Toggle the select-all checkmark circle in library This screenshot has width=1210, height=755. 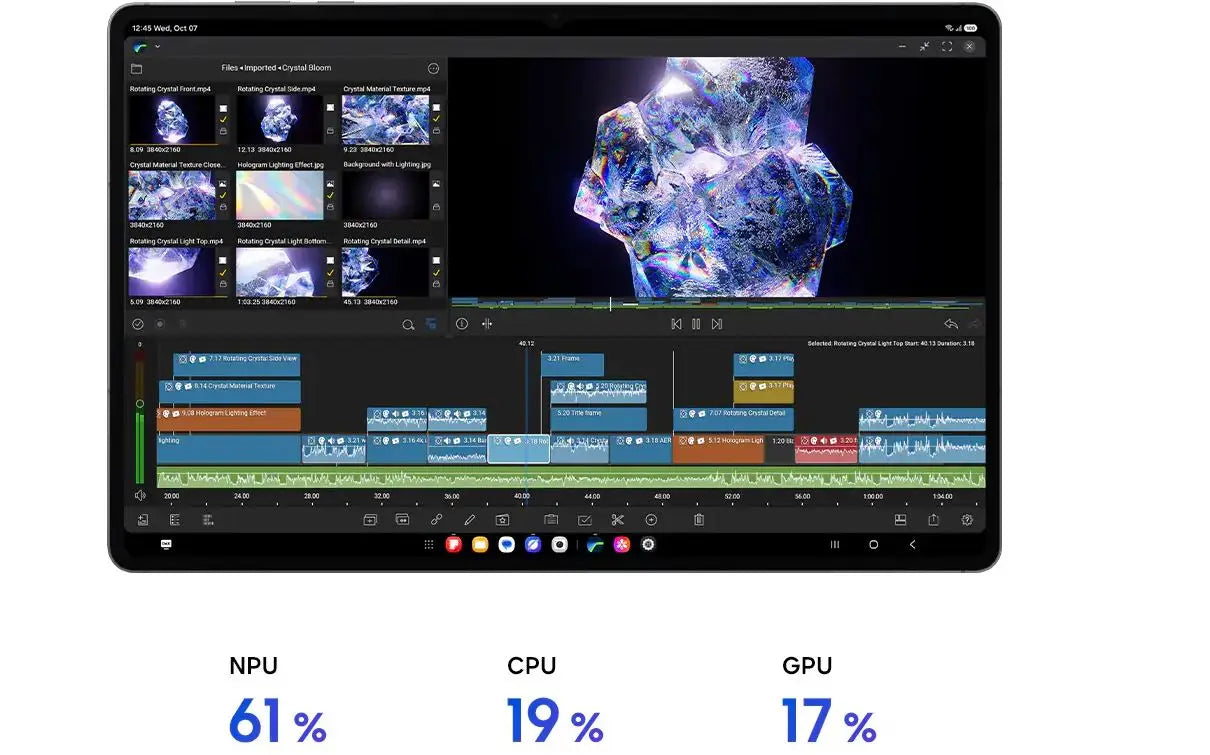point(138,324)
